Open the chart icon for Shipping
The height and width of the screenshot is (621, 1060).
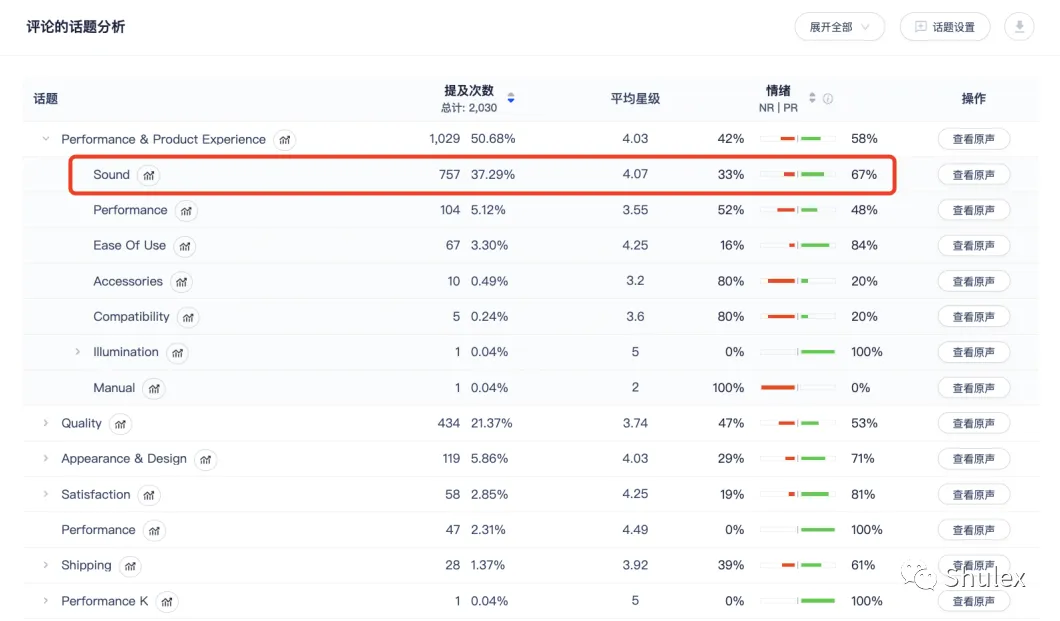(x=130, y=566)
